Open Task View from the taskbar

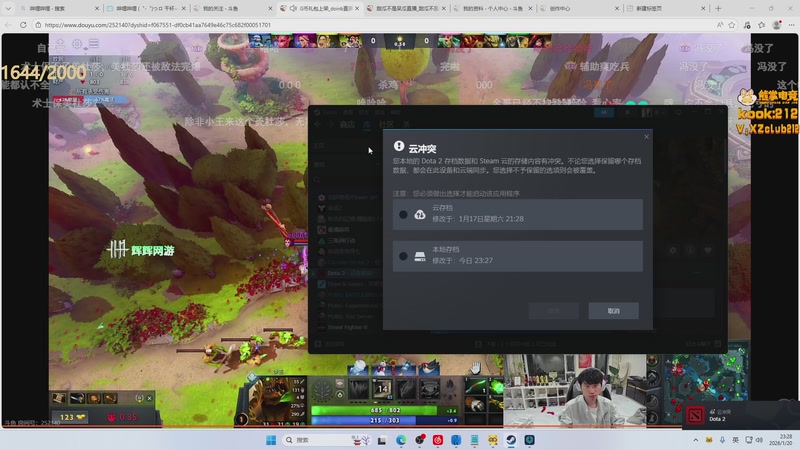click(382, 440)
